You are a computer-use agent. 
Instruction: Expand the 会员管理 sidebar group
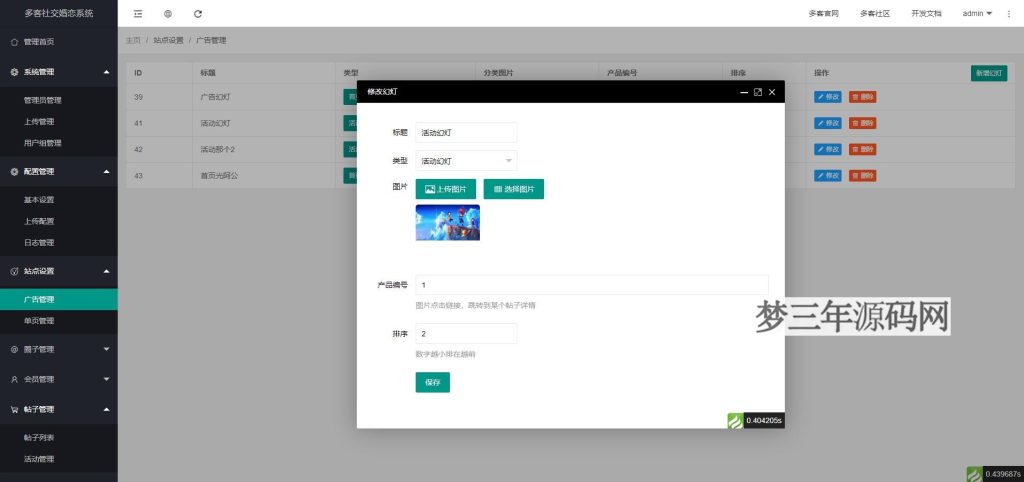coord(59,379)
